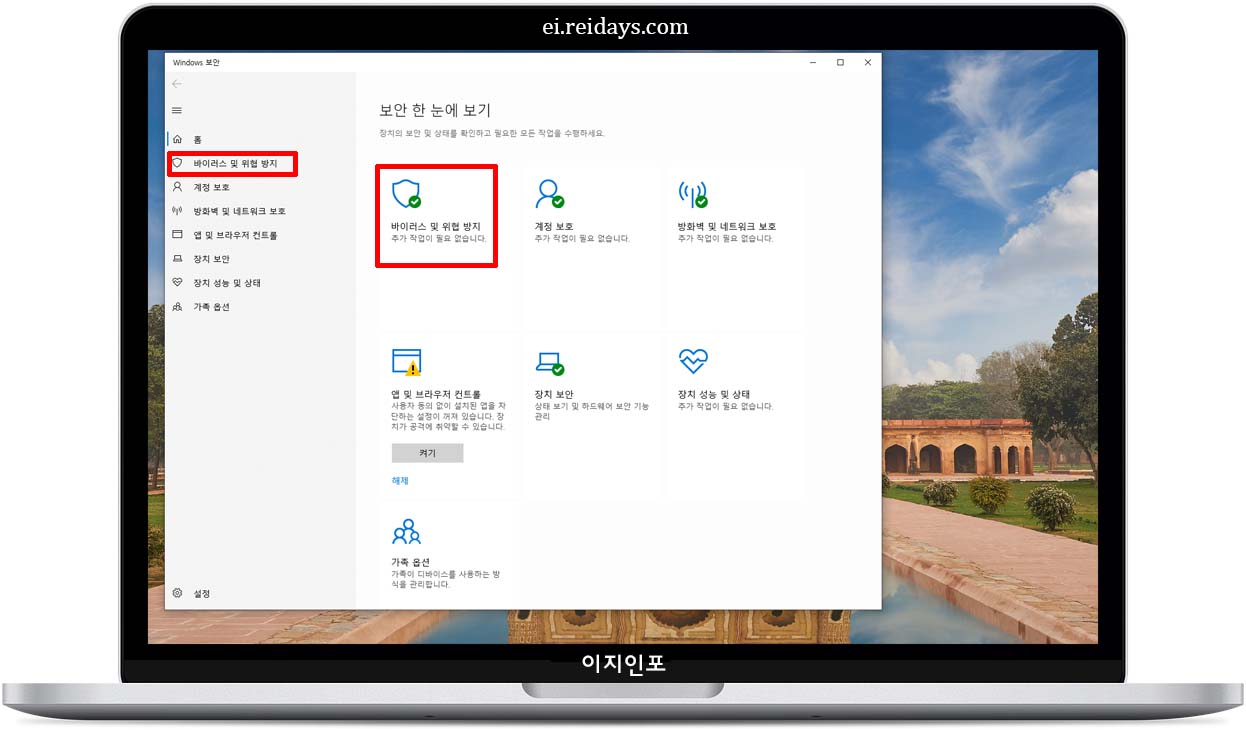Click the 해제 dismiss link
The width and height of the screenshot is (1246, 730).
tap(398, 481)
